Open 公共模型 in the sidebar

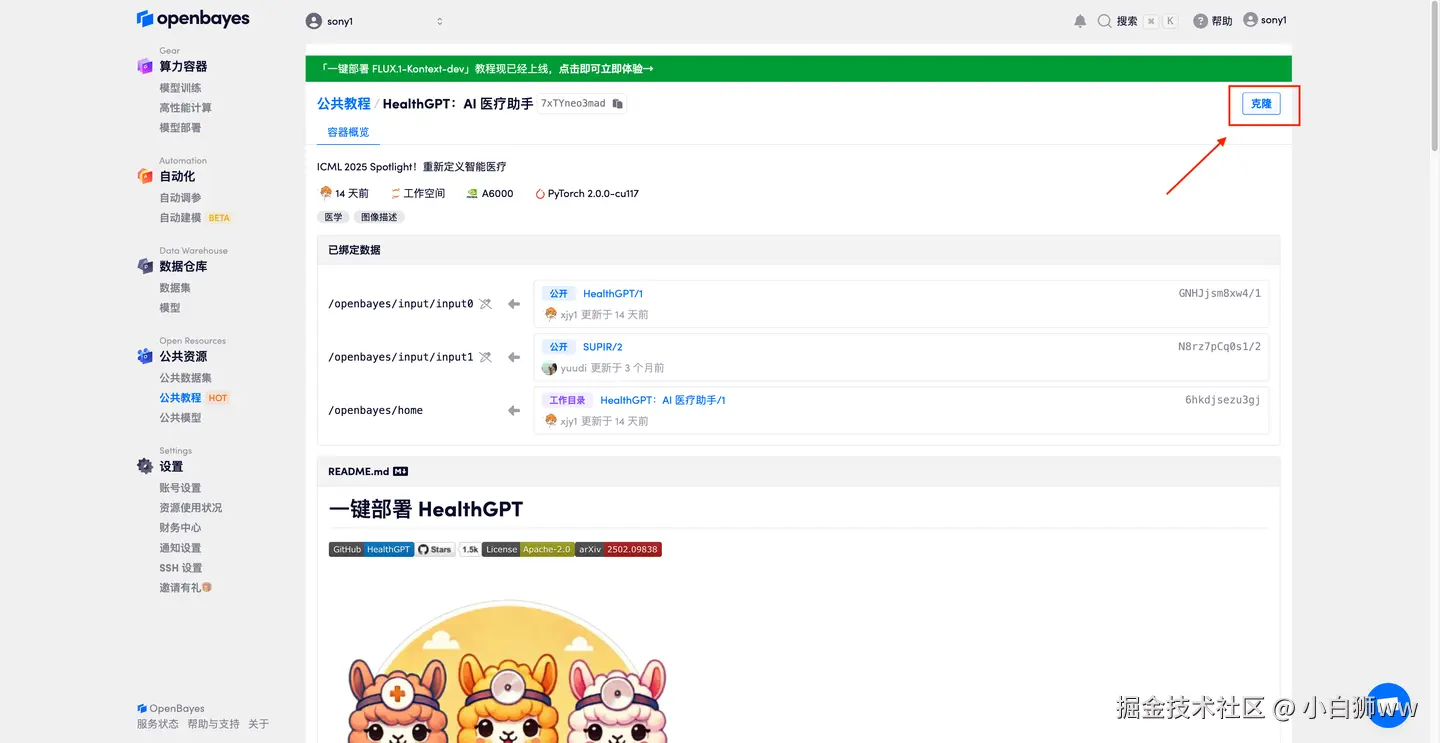(180, 418)
